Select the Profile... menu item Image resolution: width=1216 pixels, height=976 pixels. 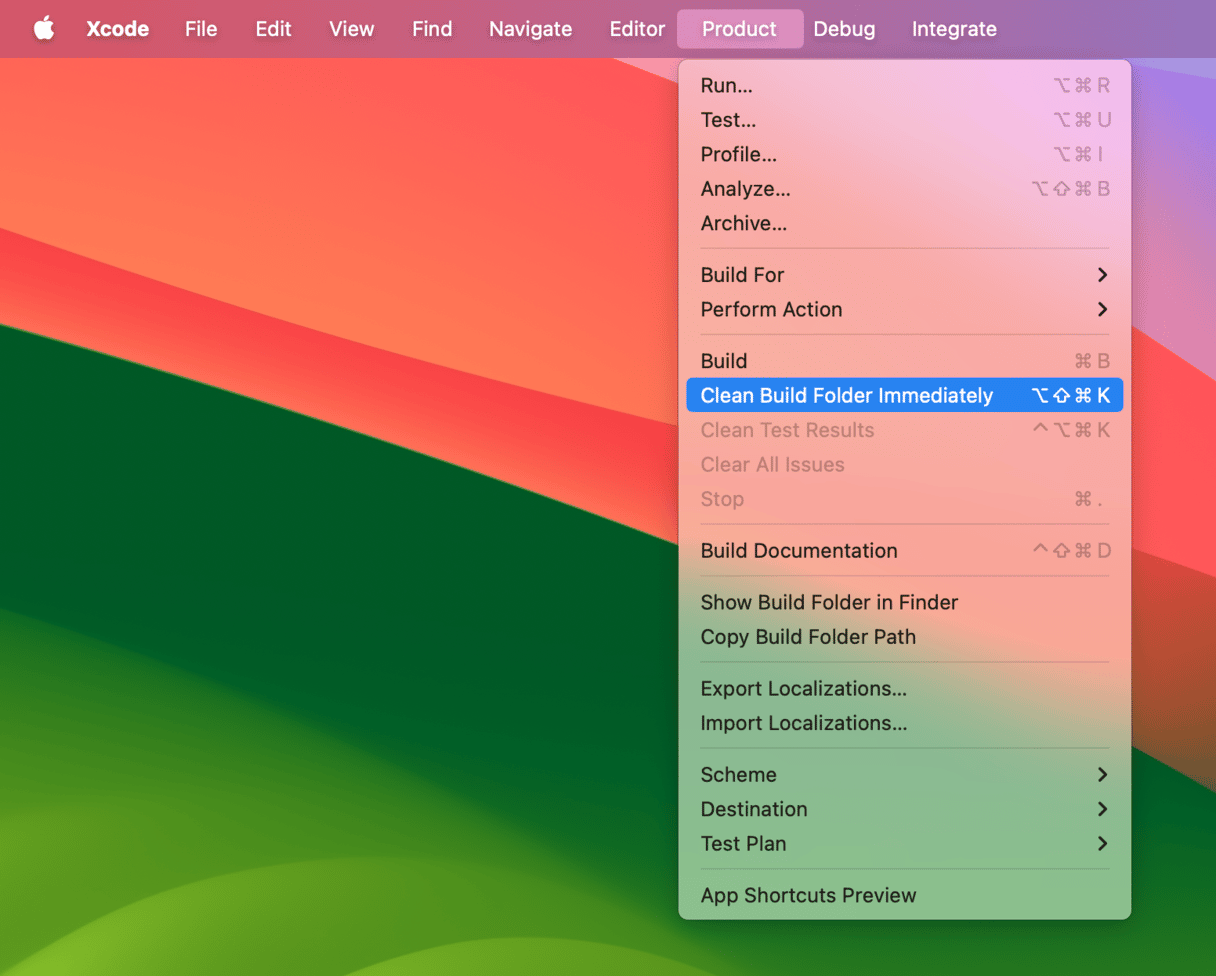738,155
